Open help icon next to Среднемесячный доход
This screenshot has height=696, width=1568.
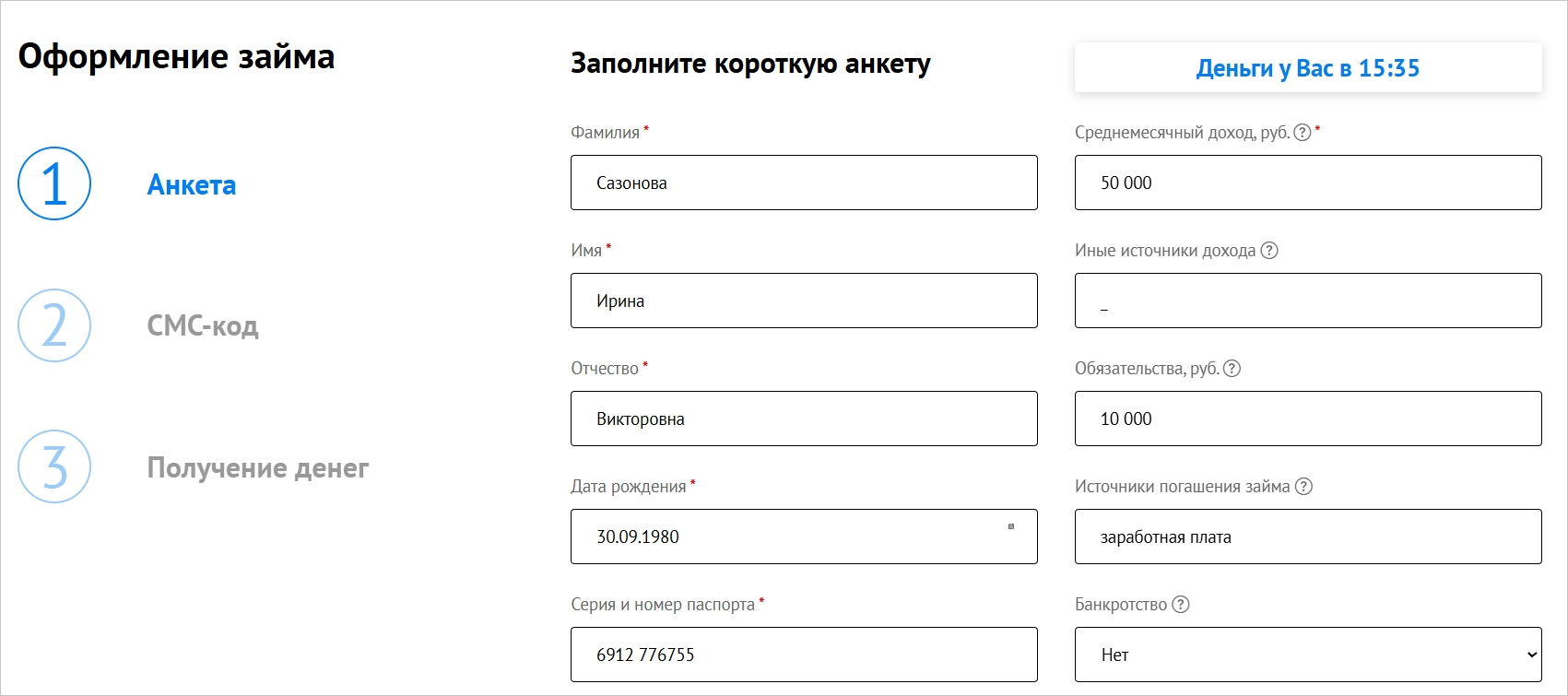pyautogui.click(x=1302, y=133)
